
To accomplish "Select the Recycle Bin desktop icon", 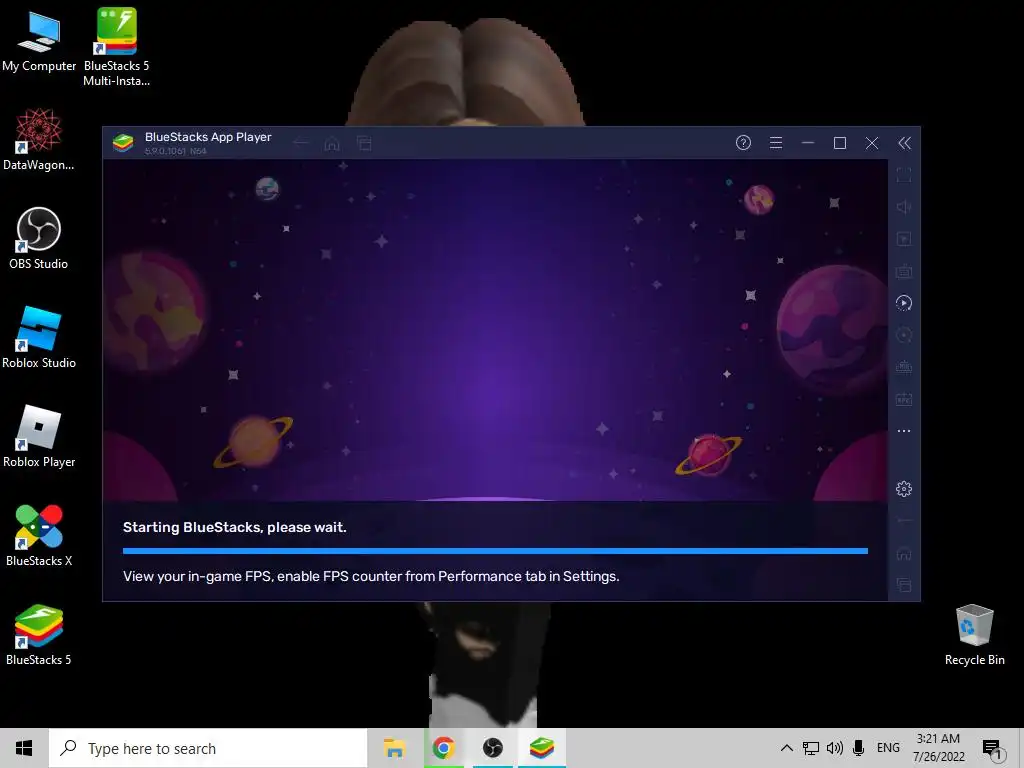I will click(x=974, y=634).
